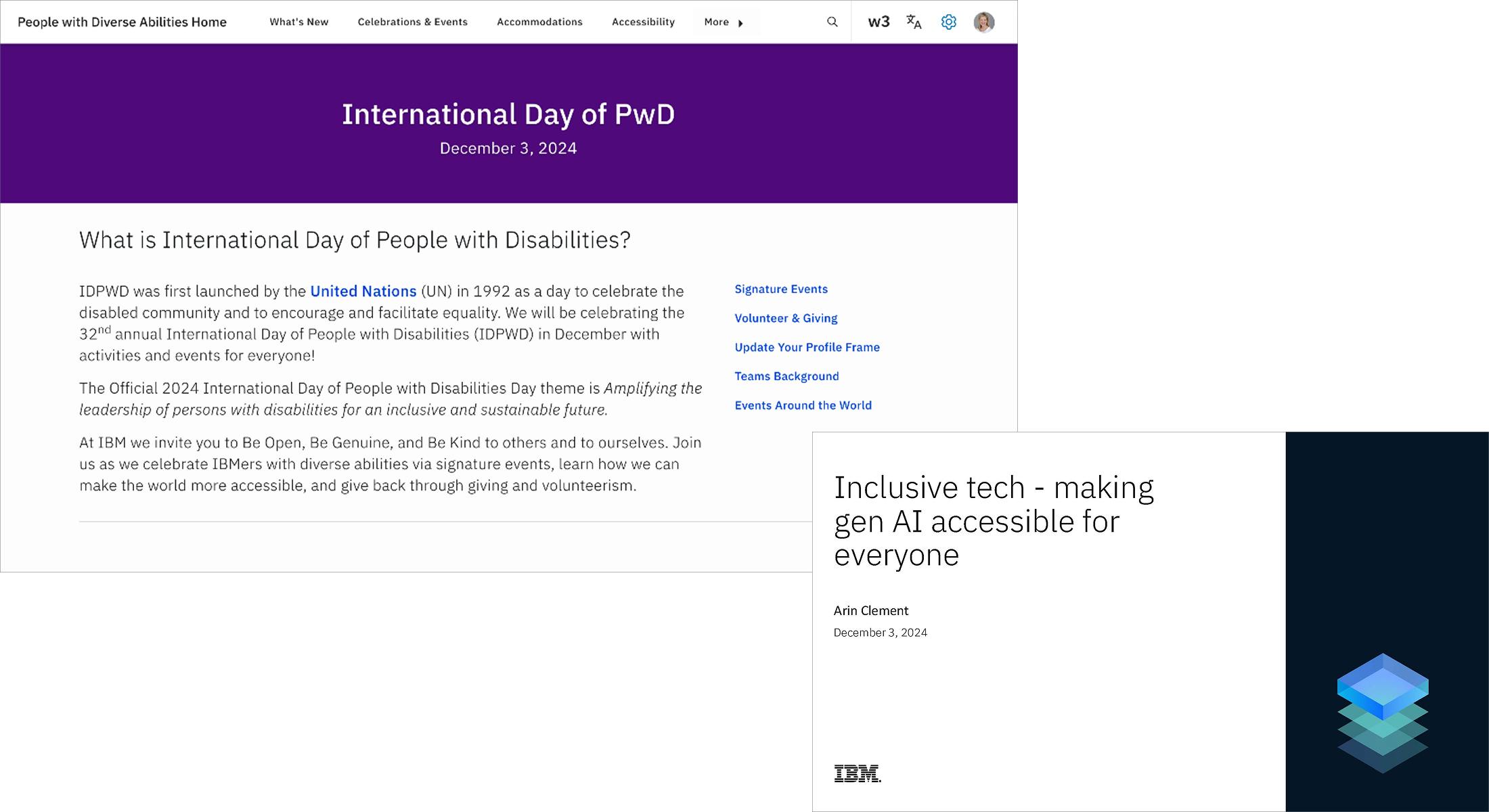This screenshot has height=812, width=1489.
Task: Open the Accommodations menu
Action: pyautogui.click(x=539, y=22)
